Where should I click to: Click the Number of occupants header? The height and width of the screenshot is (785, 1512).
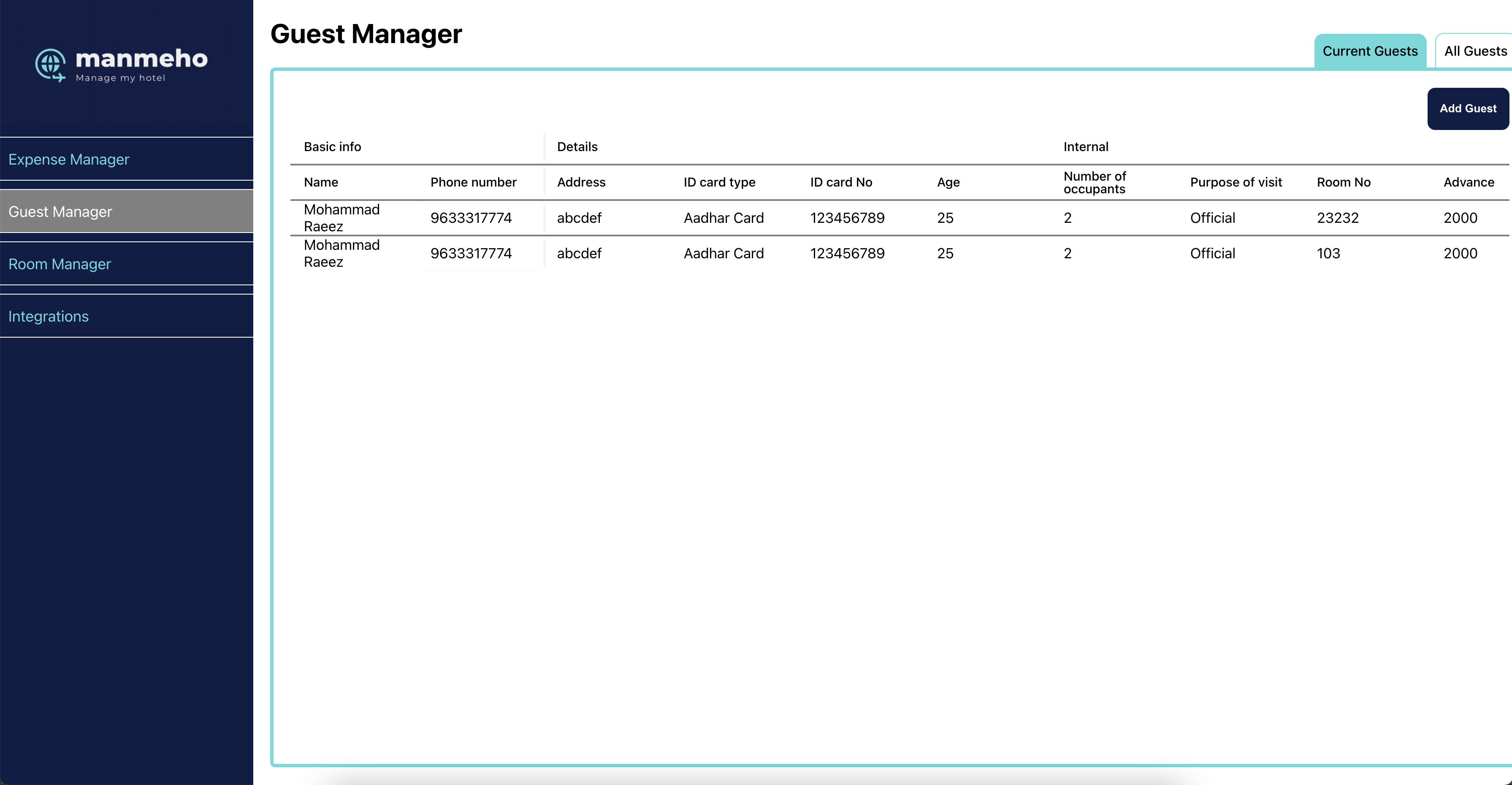1094,182
